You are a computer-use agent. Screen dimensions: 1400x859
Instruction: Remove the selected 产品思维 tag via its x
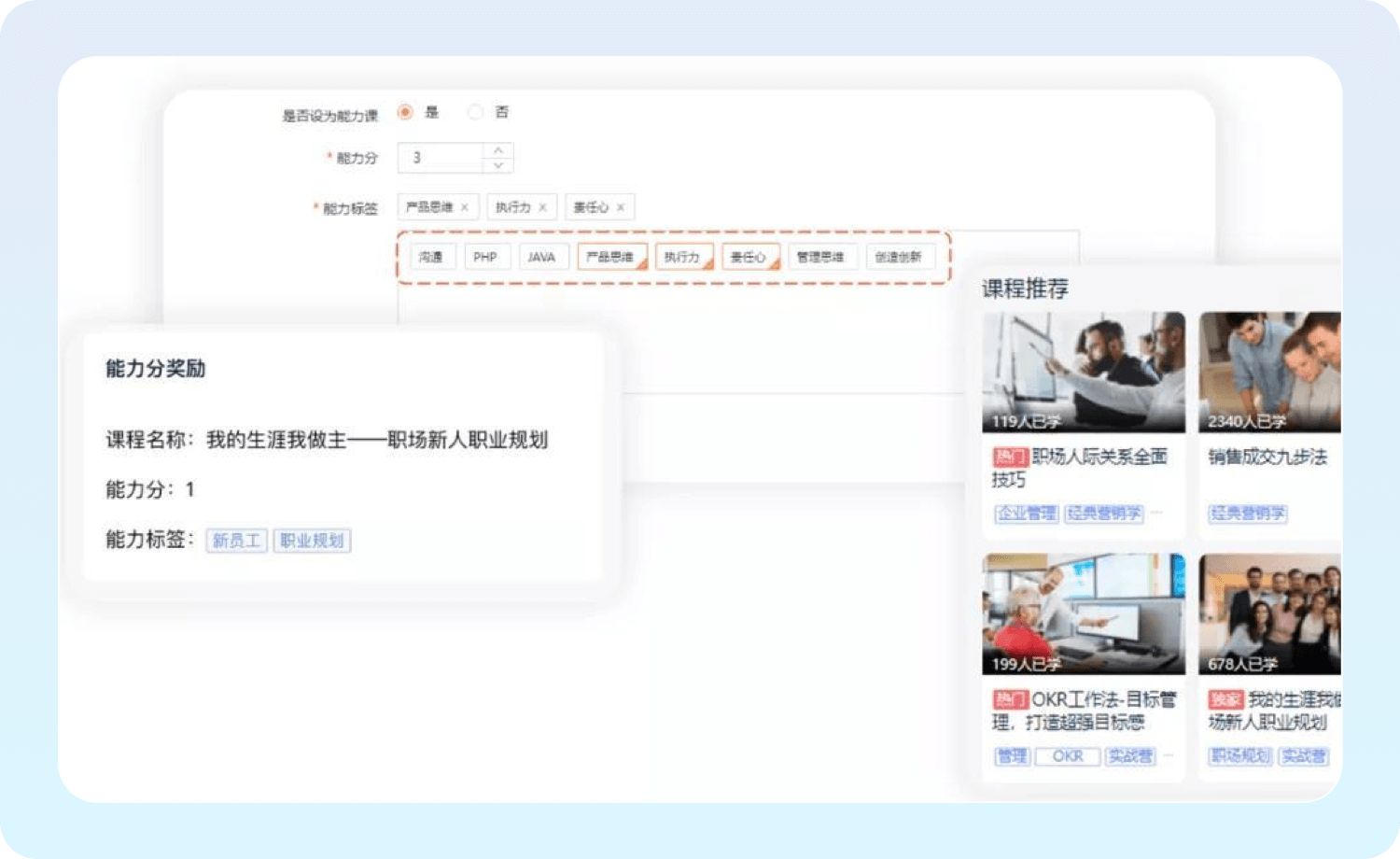[464, 207]
